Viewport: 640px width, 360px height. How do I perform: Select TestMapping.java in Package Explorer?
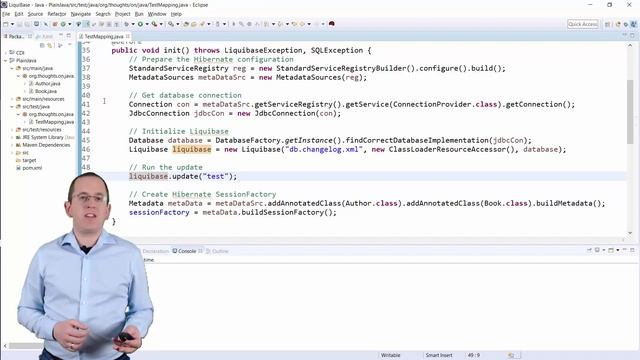[x=51, y=122]
